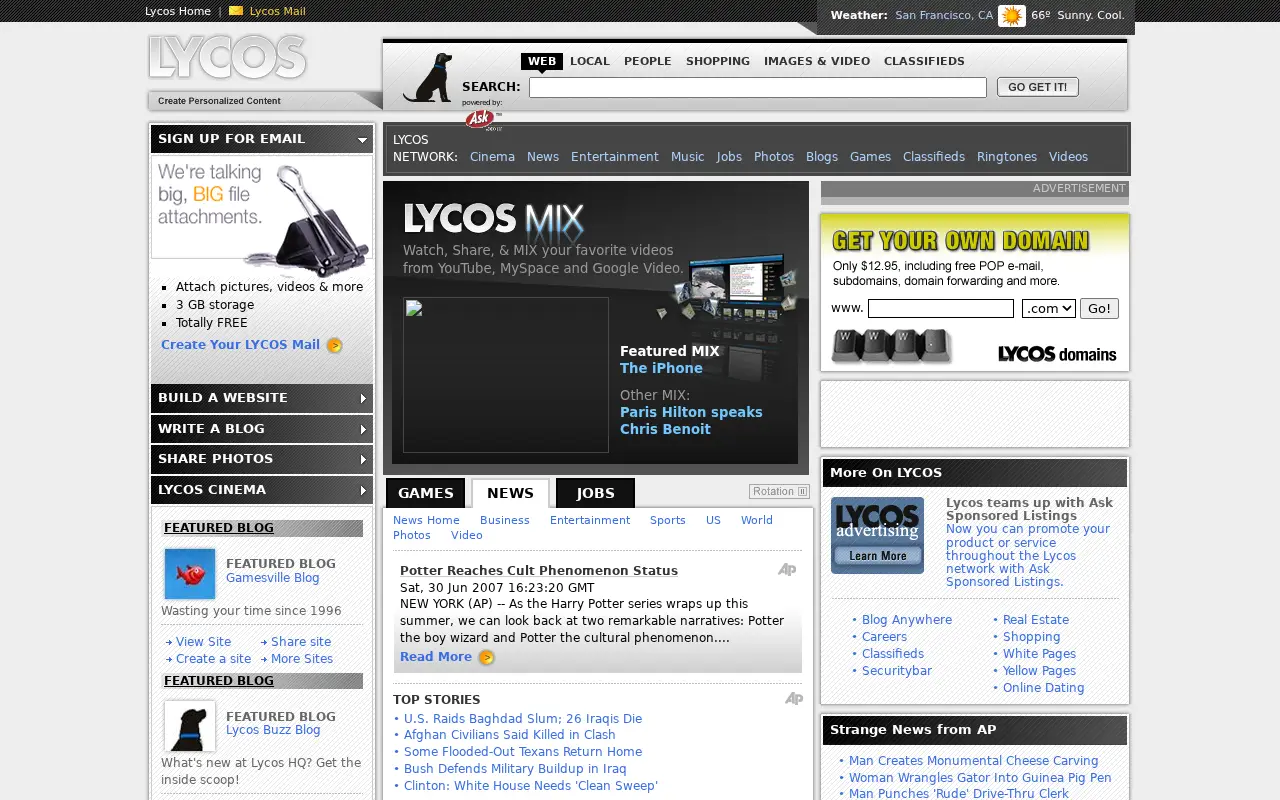Open Woman Wrangles Gator Into Guinea Pig Pen

[980, 778]
